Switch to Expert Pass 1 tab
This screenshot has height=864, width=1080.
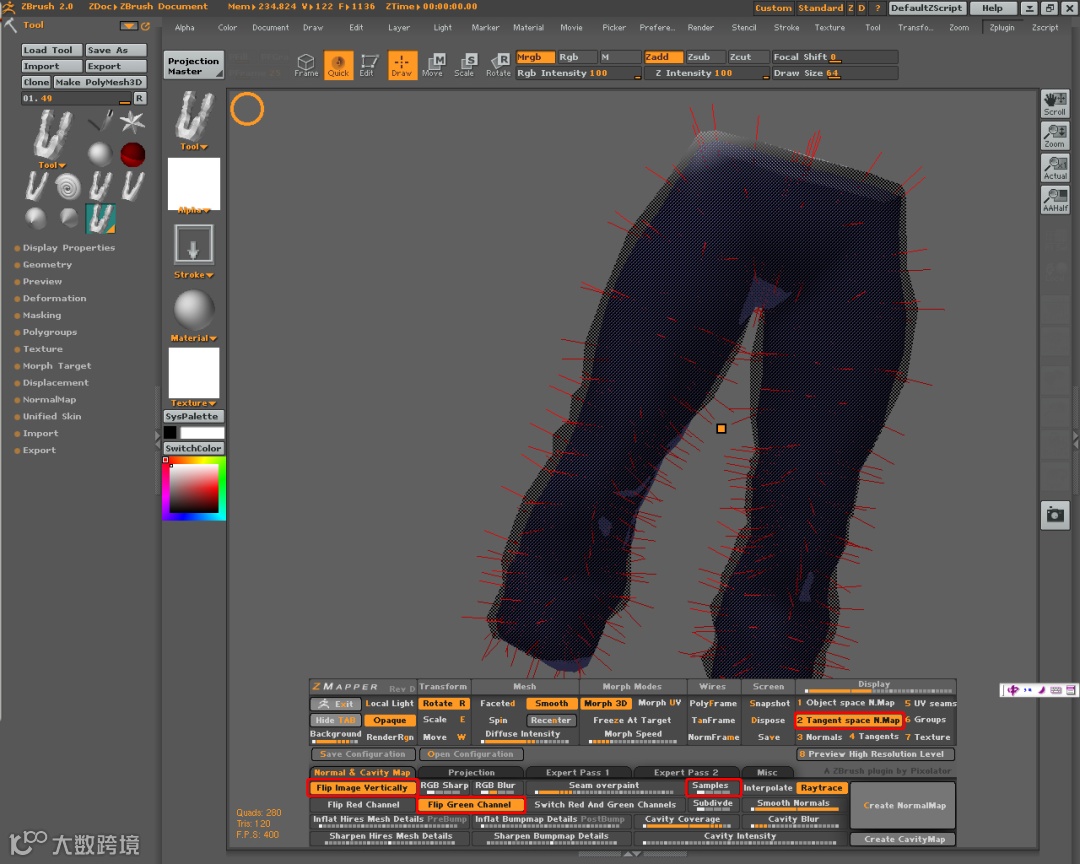click(577, 772)
